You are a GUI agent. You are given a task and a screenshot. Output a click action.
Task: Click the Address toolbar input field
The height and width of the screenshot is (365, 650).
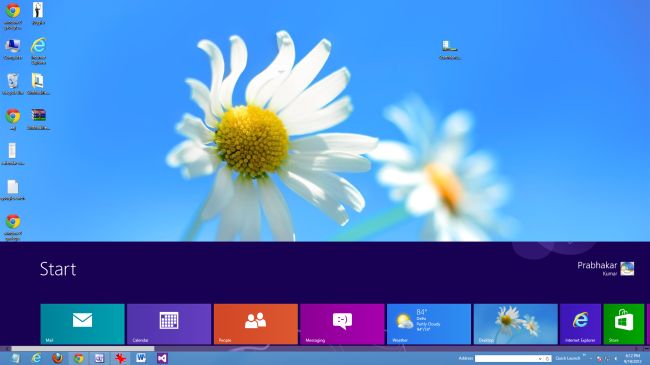[x=506, y=358]
